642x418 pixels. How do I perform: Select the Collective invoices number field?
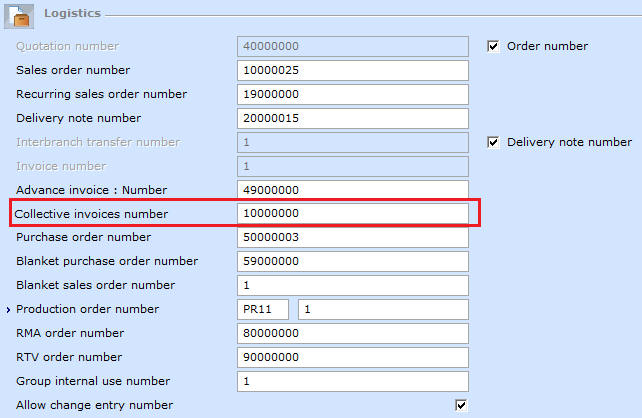[x=353, y=213]
